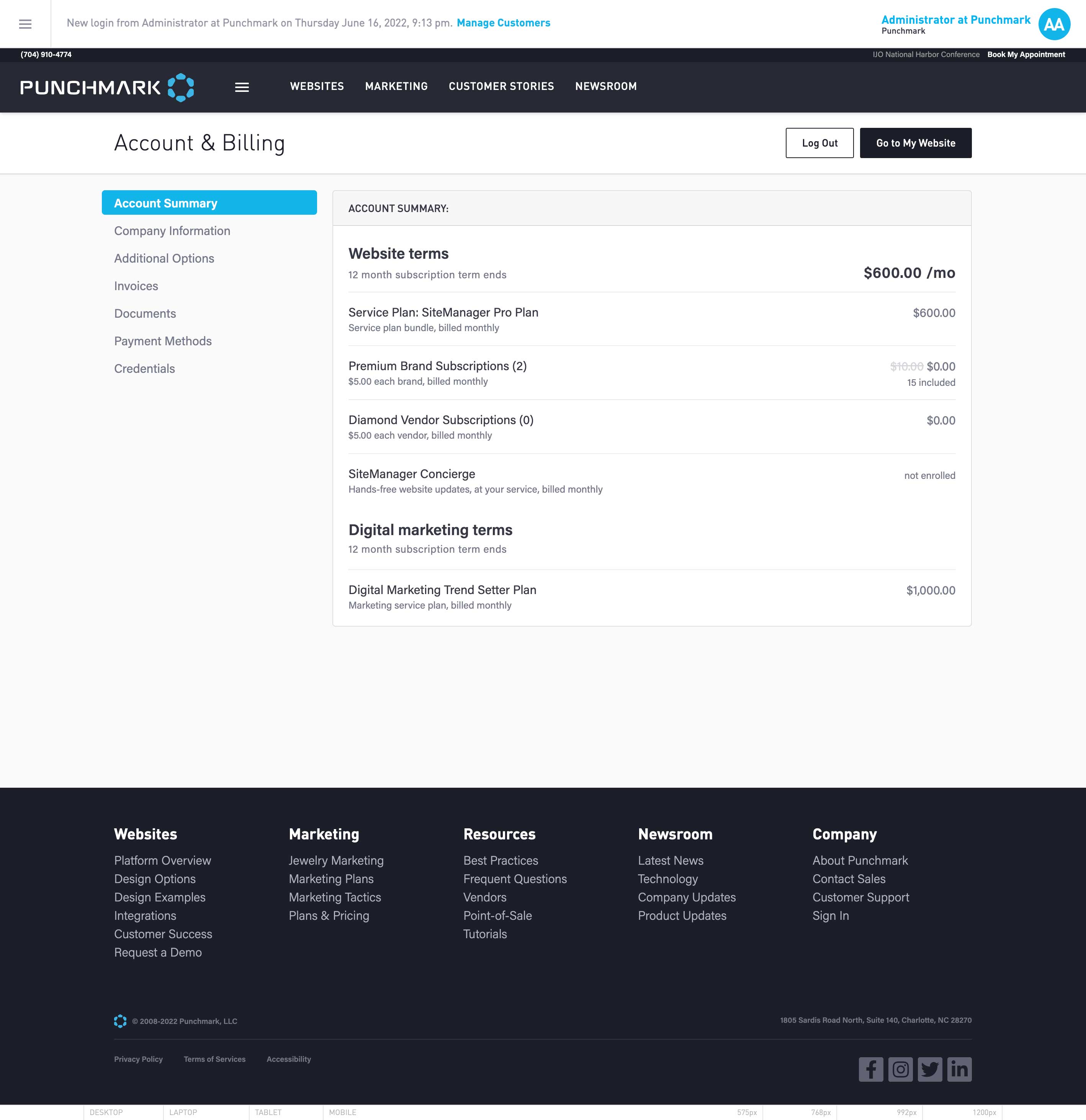Click the navbar hamburger menu icon
The height and width of the screenshot is (1120, 1086).
point(242,87)
